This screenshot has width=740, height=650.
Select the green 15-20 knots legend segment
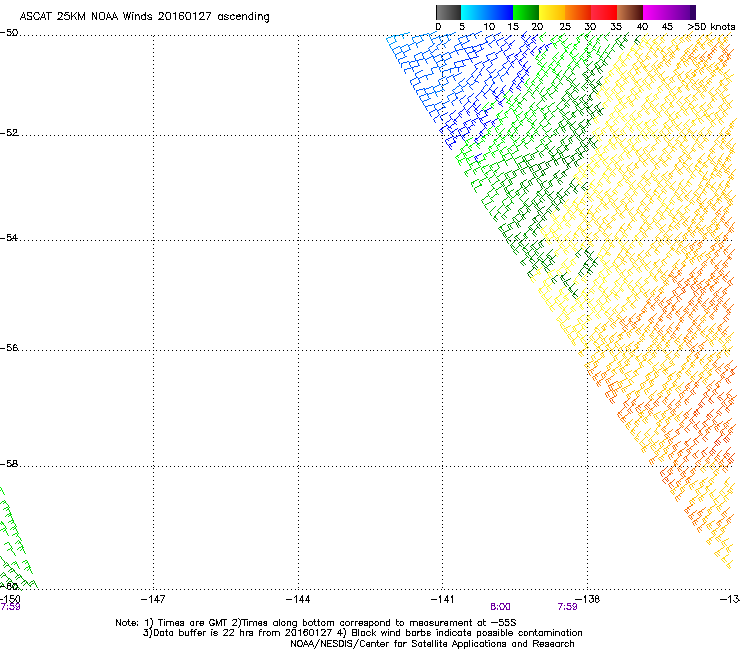(526, 12)
